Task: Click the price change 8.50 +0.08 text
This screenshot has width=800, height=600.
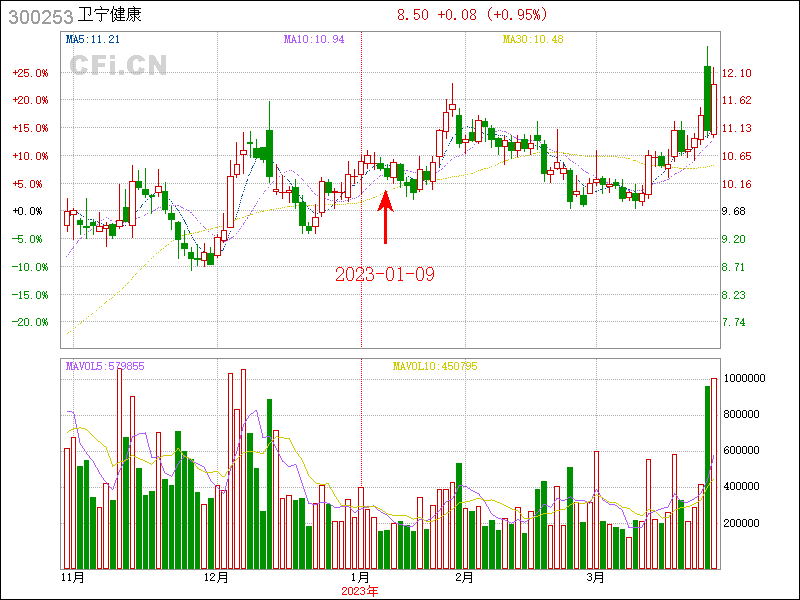Action: (441, 16)
